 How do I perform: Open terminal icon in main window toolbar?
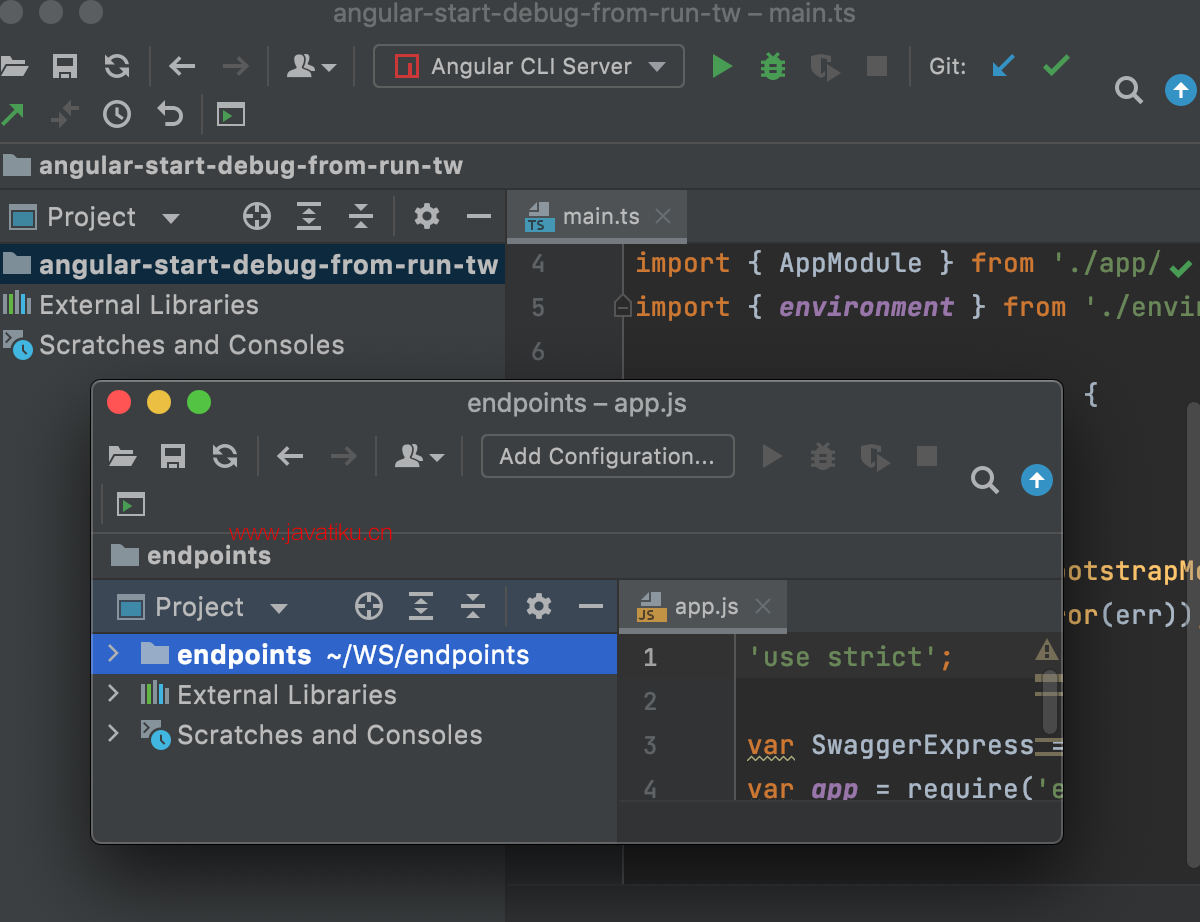231,115
